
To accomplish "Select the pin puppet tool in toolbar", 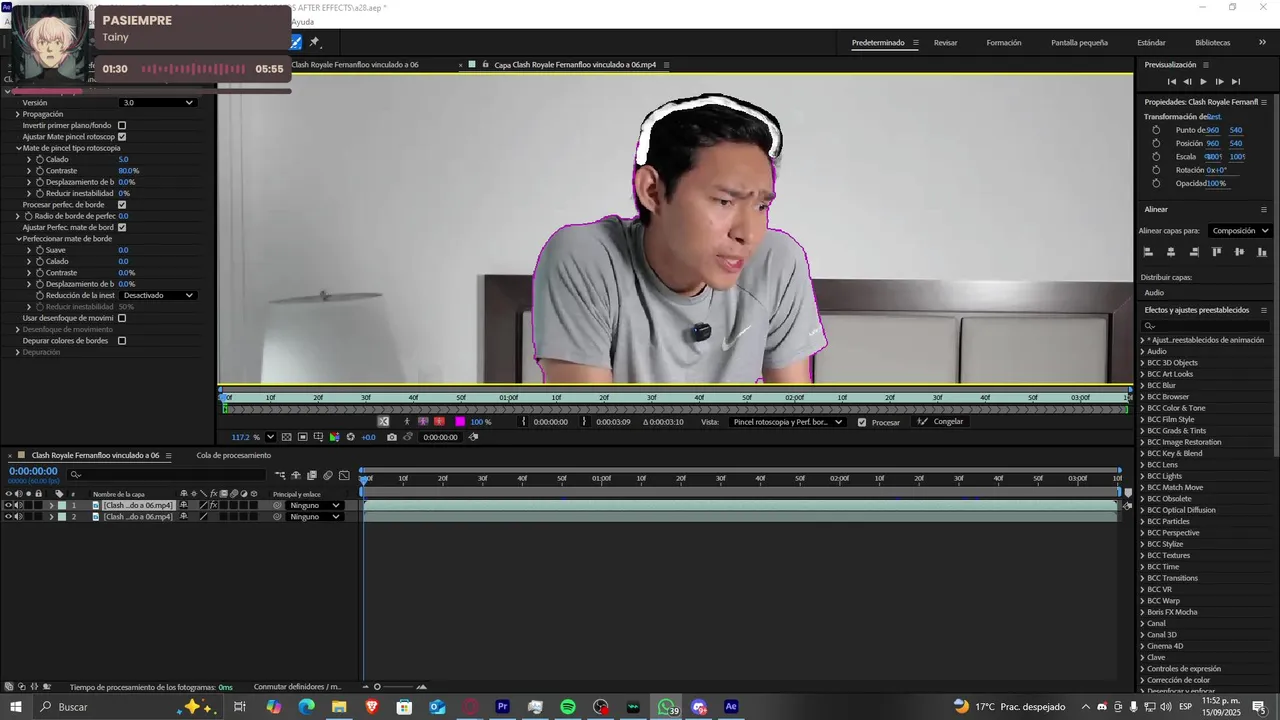I will click(314, 42).
